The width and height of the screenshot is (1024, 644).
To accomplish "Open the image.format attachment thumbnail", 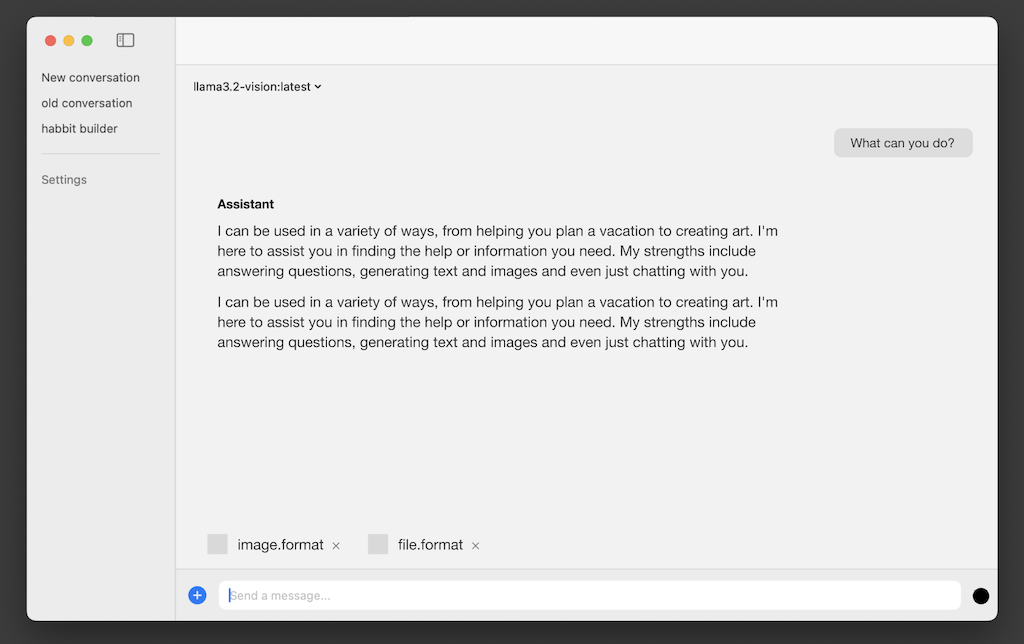I will (217, 544).
